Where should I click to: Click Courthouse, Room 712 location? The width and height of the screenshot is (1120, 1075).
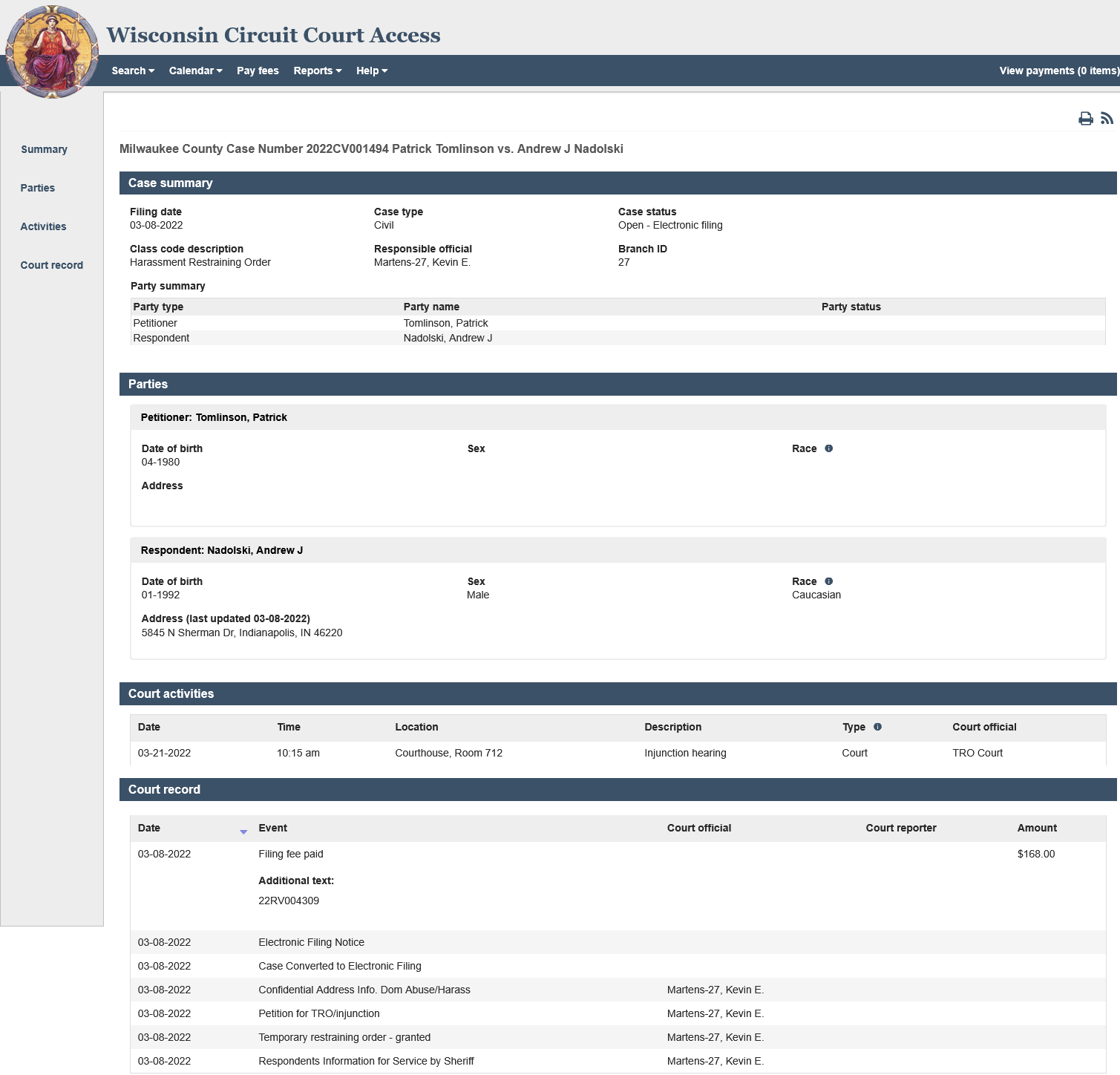448,753
